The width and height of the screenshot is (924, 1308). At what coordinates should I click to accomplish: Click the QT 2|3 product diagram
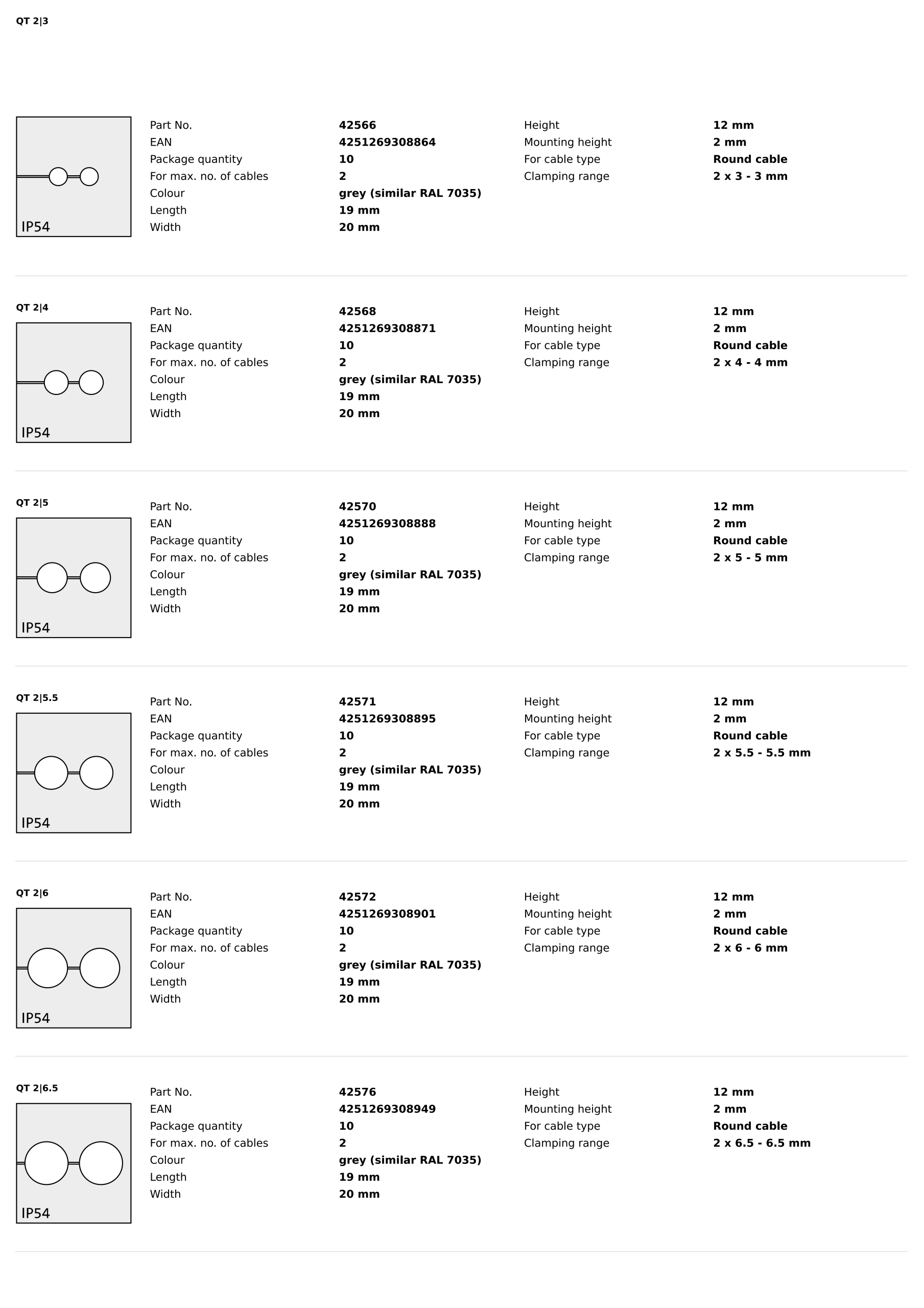click(x=74, y=177)
